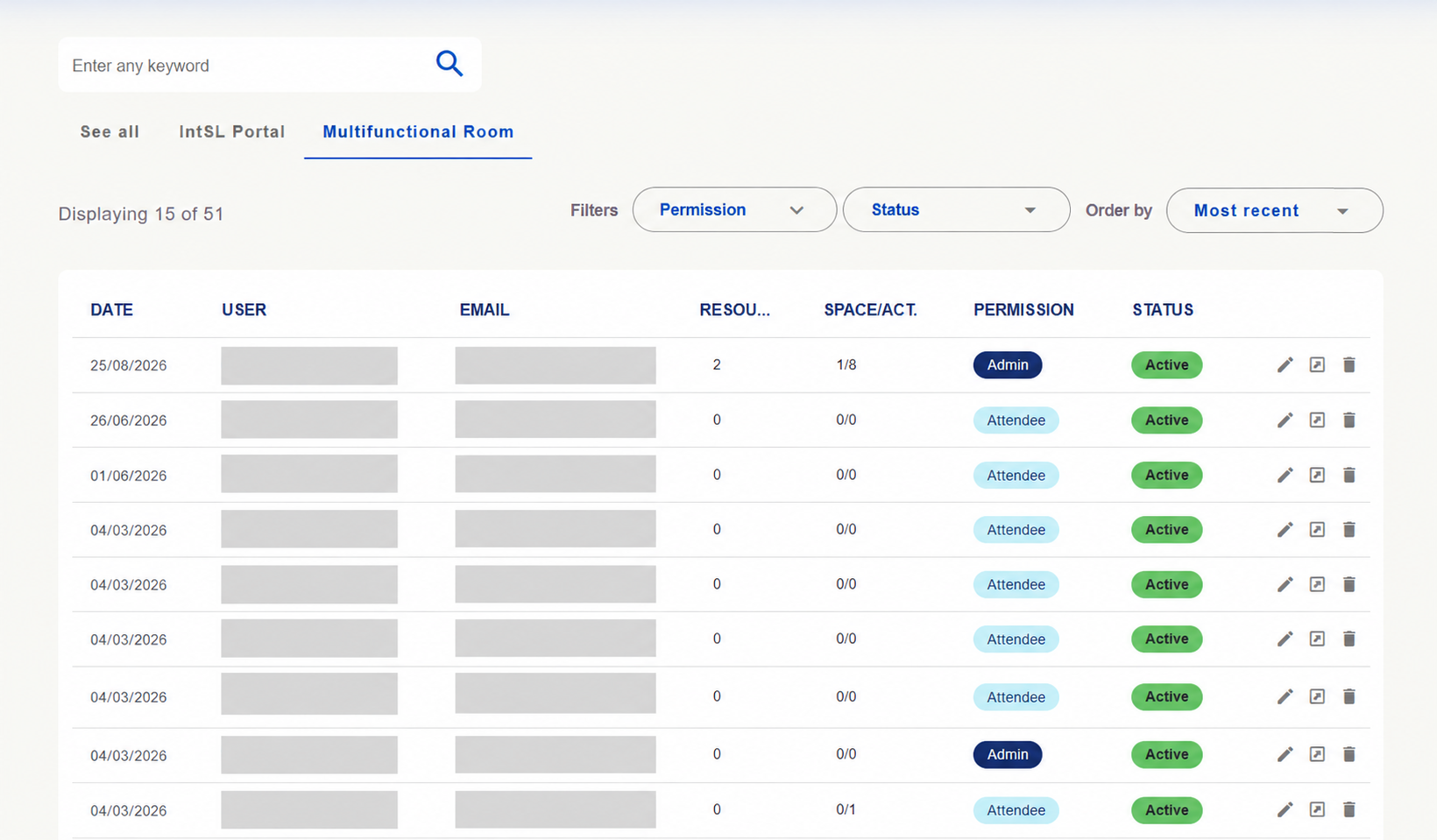Delete the 25/08/2026 user row

click(1349, 364)
